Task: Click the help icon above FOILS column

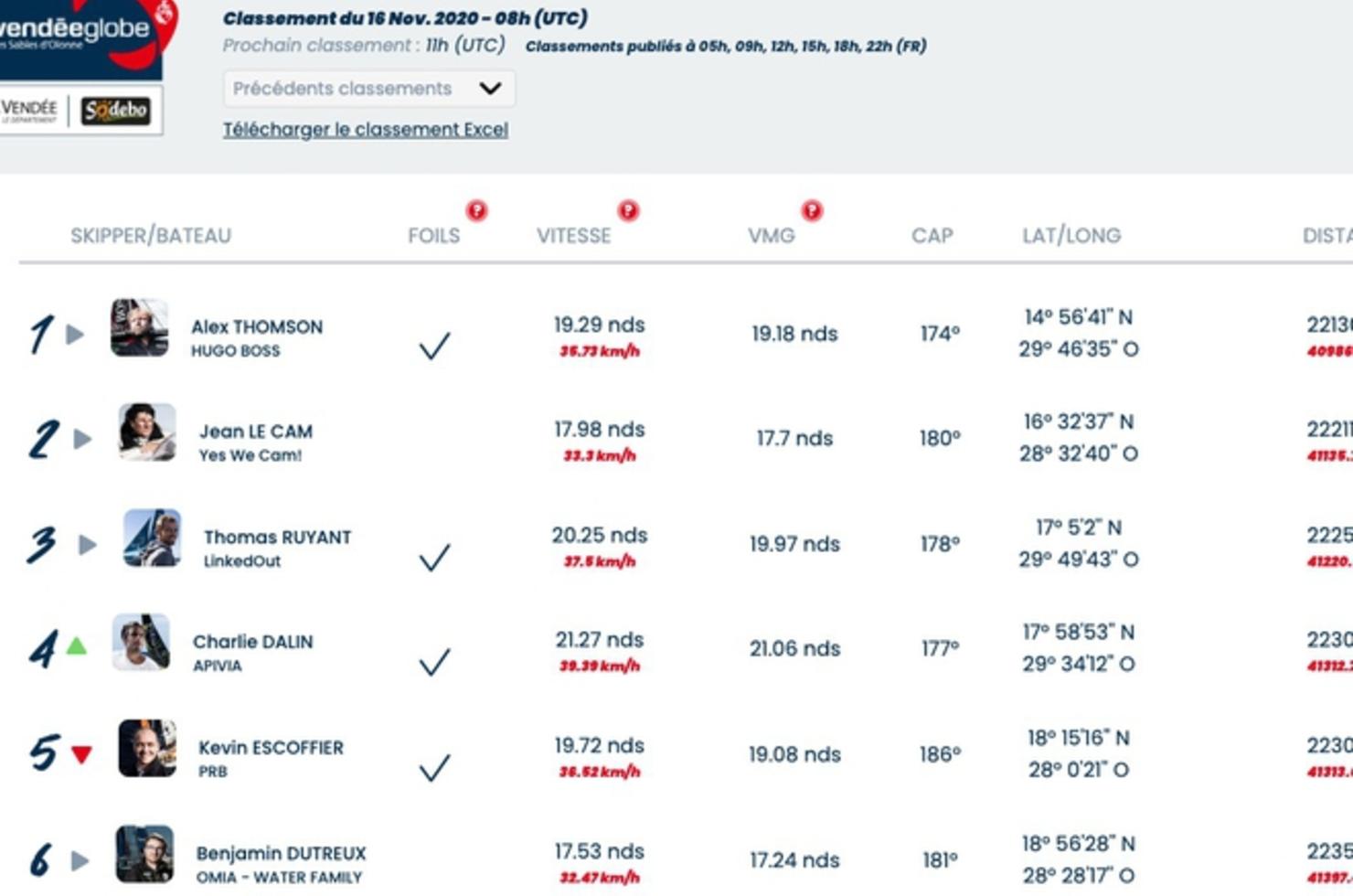Action: 476,210
